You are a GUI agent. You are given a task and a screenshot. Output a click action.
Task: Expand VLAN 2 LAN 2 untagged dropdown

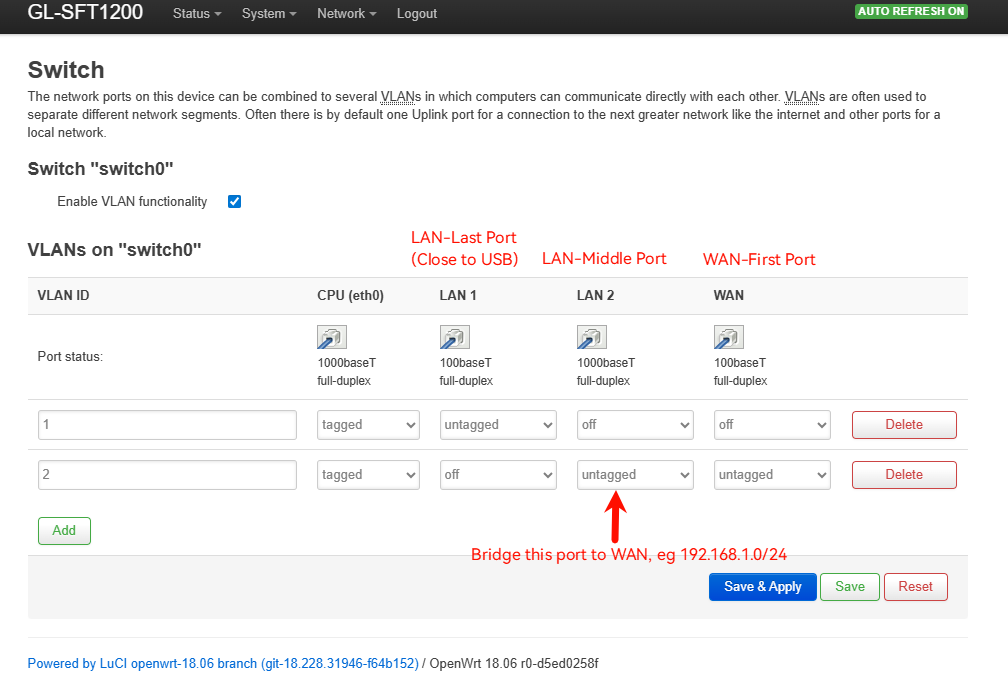635,475
